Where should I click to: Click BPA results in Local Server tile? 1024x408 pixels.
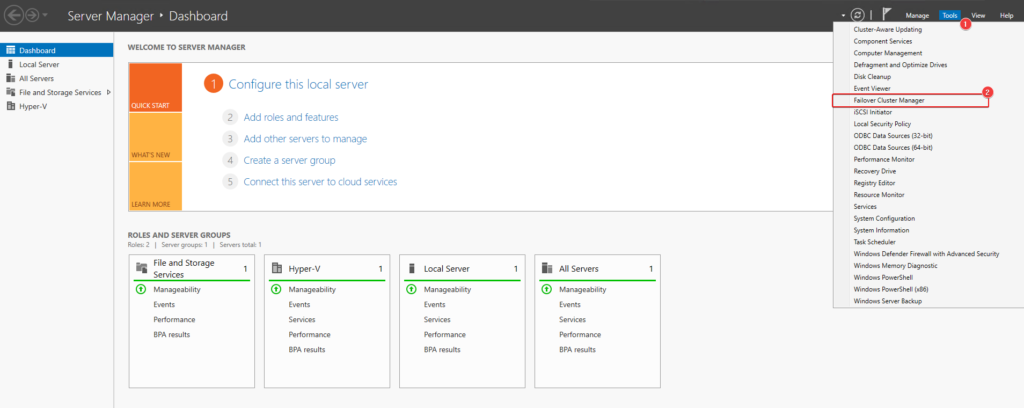(x=442, y=349)
